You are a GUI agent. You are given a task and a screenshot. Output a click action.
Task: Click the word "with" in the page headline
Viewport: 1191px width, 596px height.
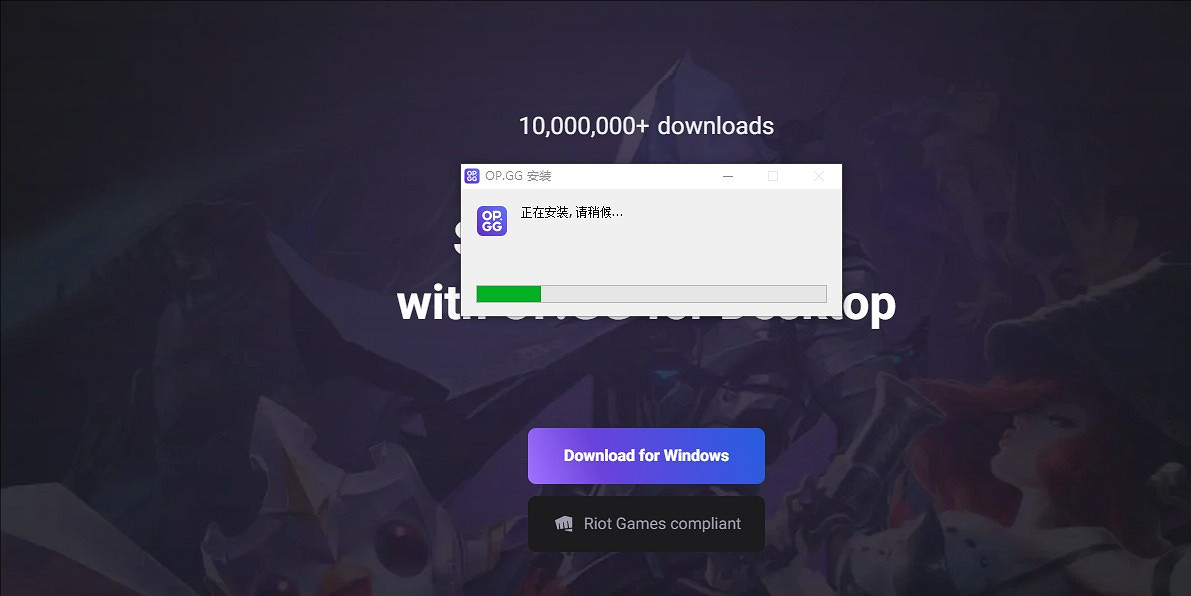[x=428, y=304]
